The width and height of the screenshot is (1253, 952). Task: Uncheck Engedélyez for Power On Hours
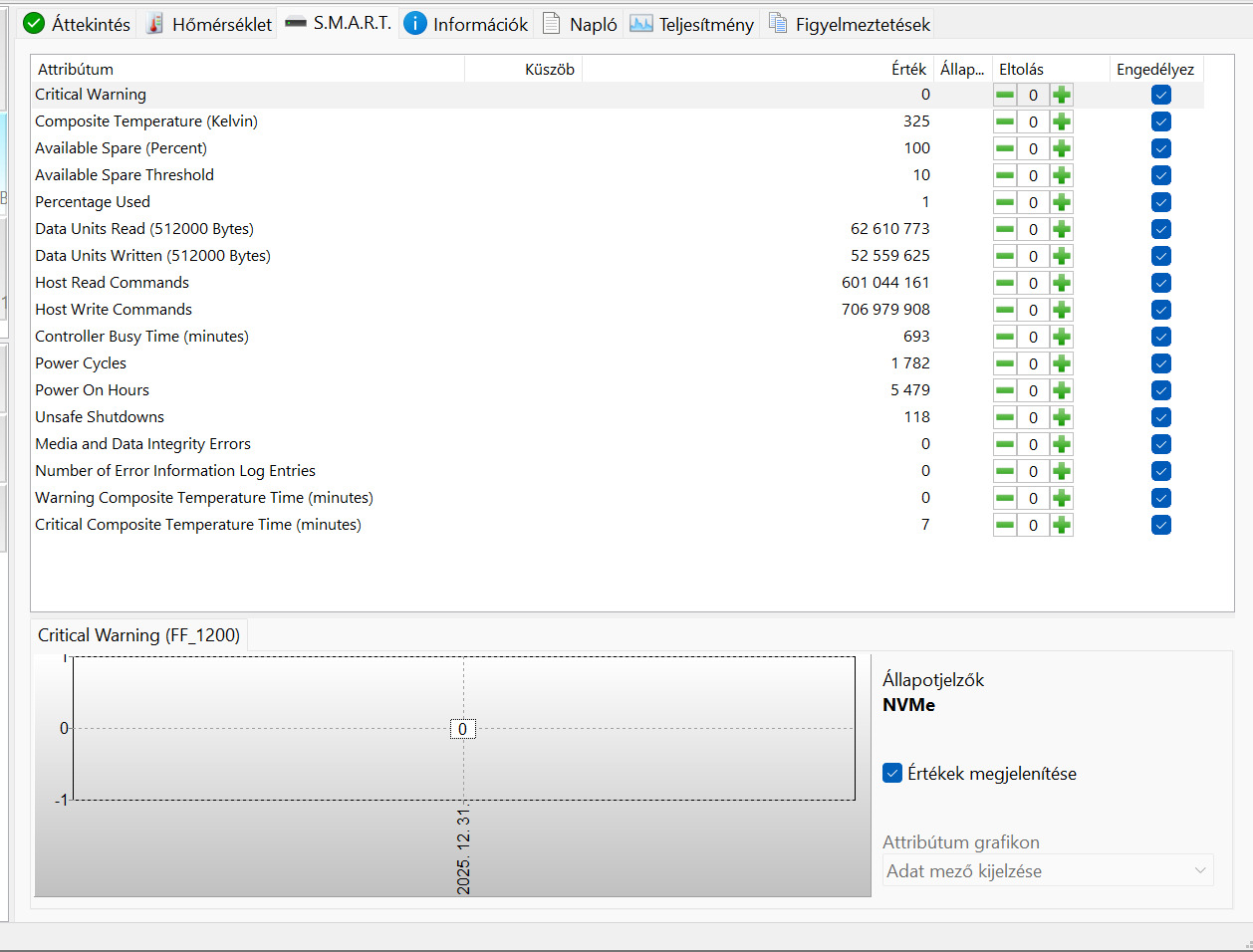[1160, 390]
